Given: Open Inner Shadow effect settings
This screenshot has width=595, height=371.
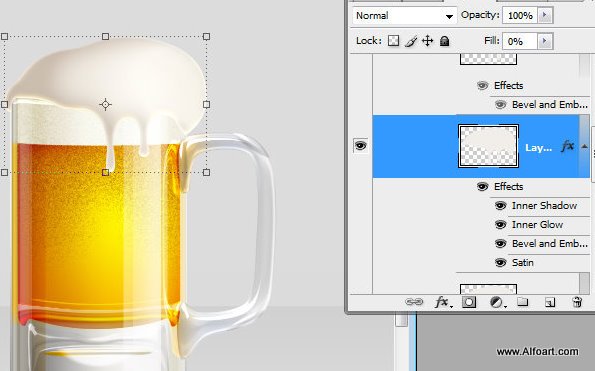Looking at the screenshot, I should coord(544,205).
